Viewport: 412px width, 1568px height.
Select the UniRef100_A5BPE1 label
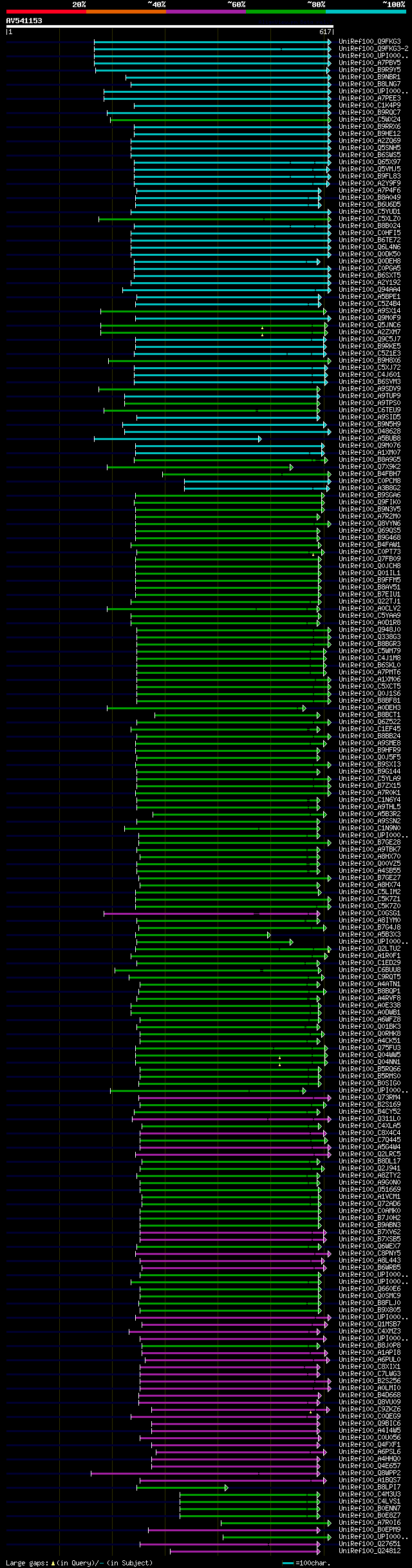[x=370, y=297]
